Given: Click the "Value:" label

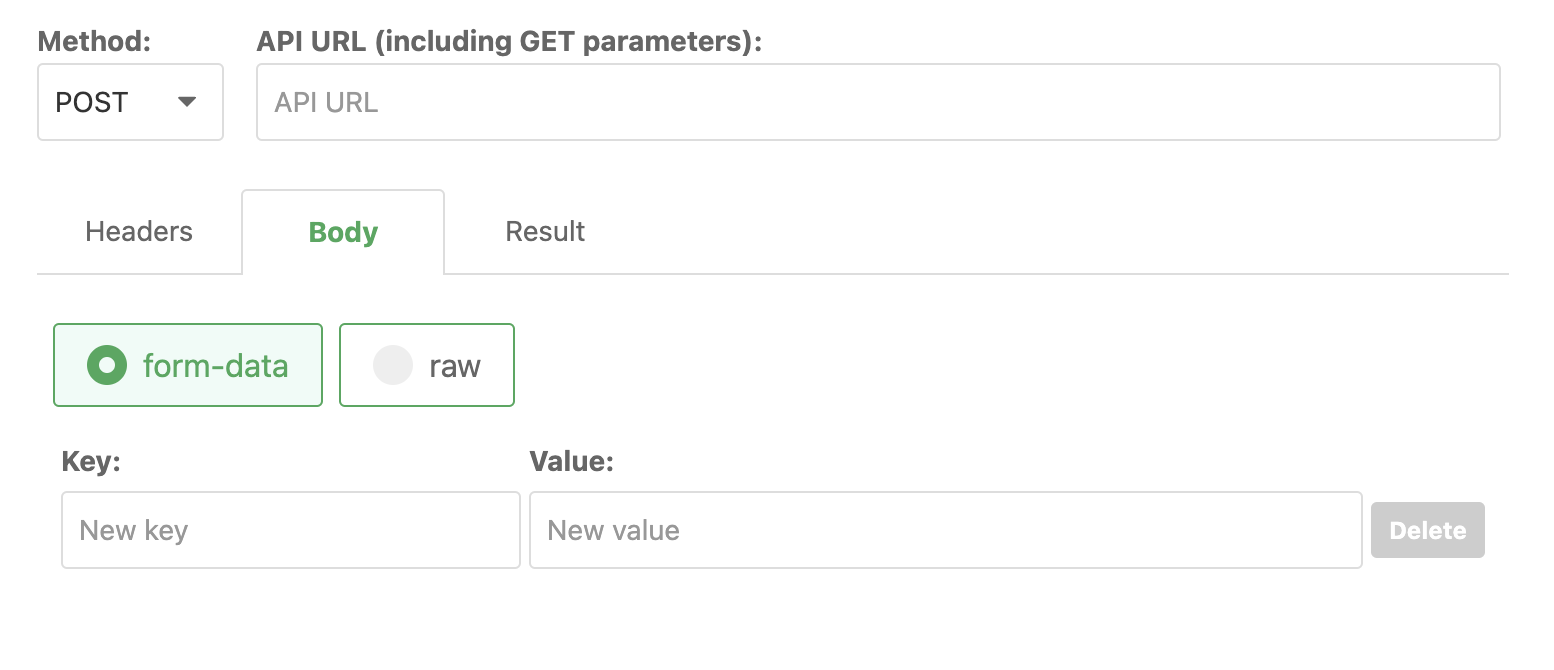Looking at the screenshot, I should (571, 461).
